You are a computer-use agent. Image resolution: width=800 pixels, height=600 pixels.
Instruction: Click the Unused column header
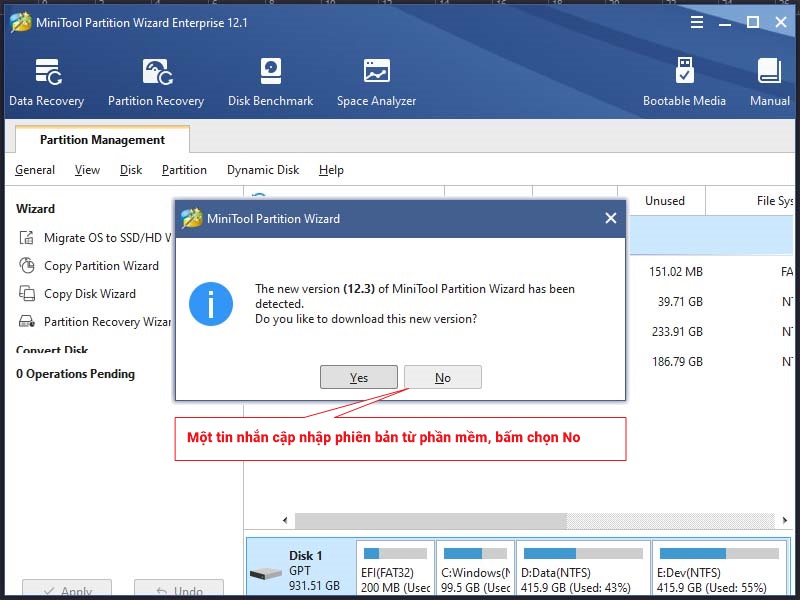click(664, 201)
